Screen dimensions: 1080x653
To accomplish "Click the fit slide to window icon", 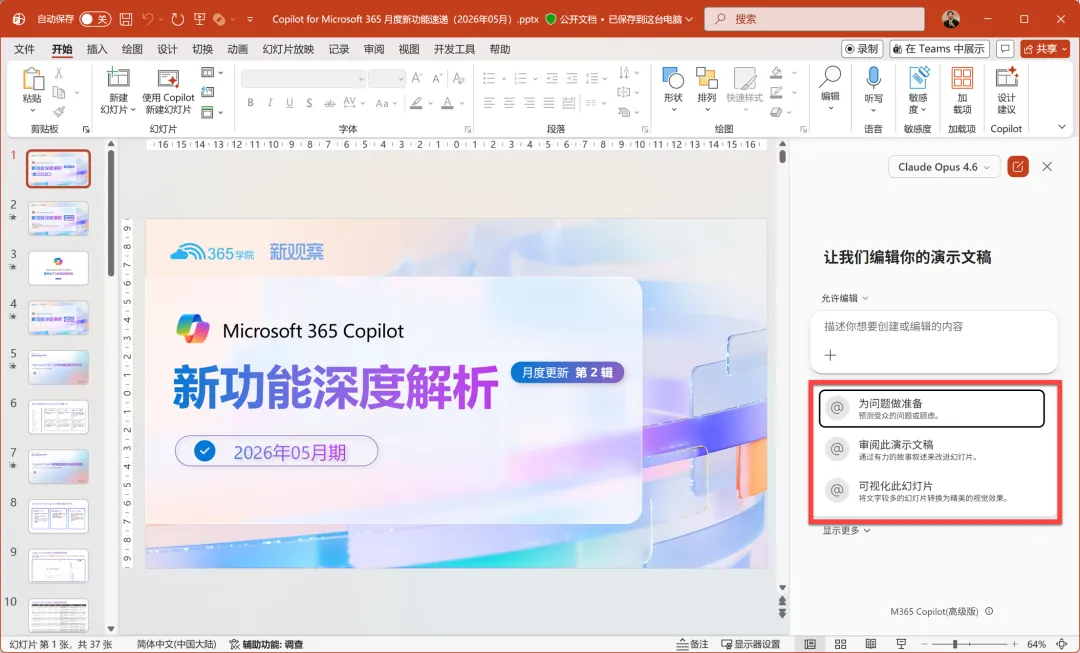I will click(1062, 644).
